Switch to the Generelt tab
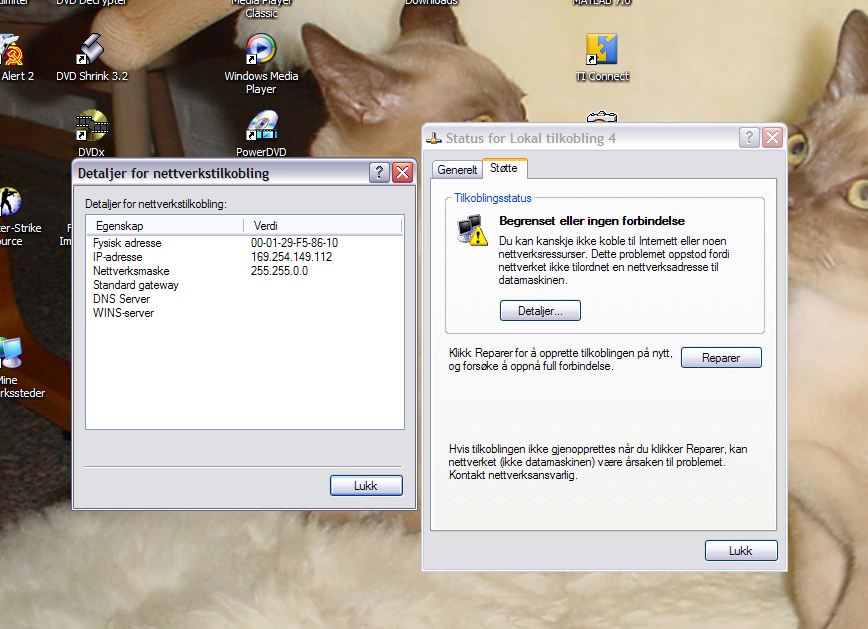Image resolution: width=868 pixels, height=629 pixels. [x=457, y=169]
